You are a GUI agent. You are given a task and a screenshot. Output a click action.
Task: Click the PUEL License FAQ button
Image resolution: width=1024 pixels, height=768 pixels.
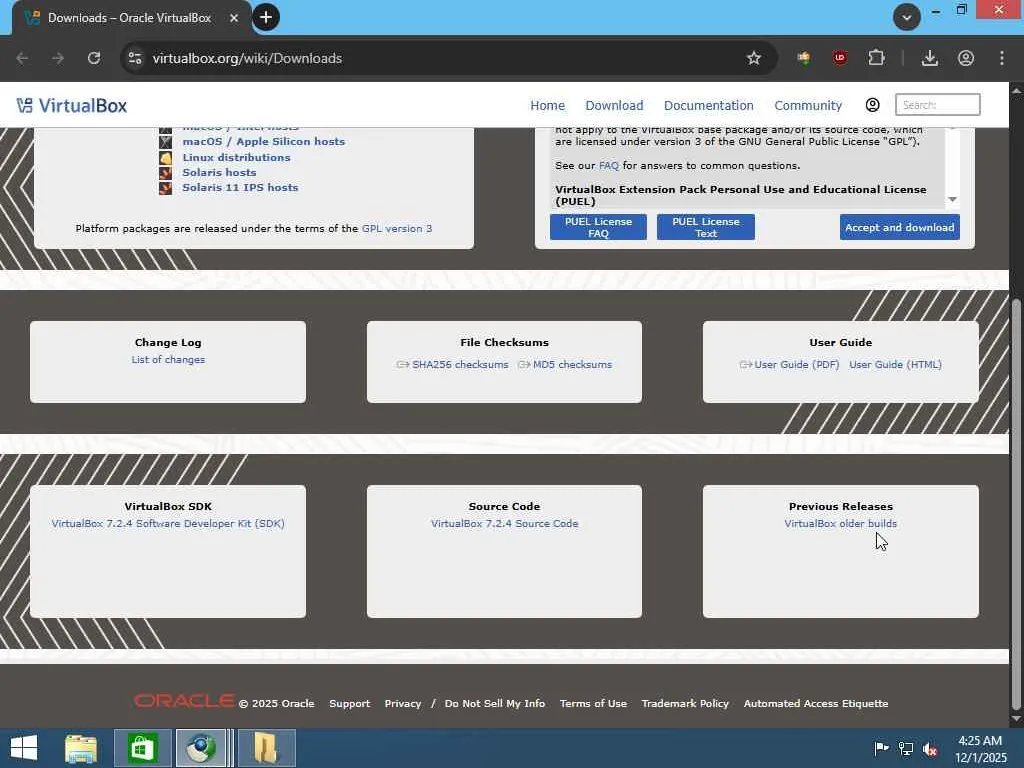[x=598, y=227]
